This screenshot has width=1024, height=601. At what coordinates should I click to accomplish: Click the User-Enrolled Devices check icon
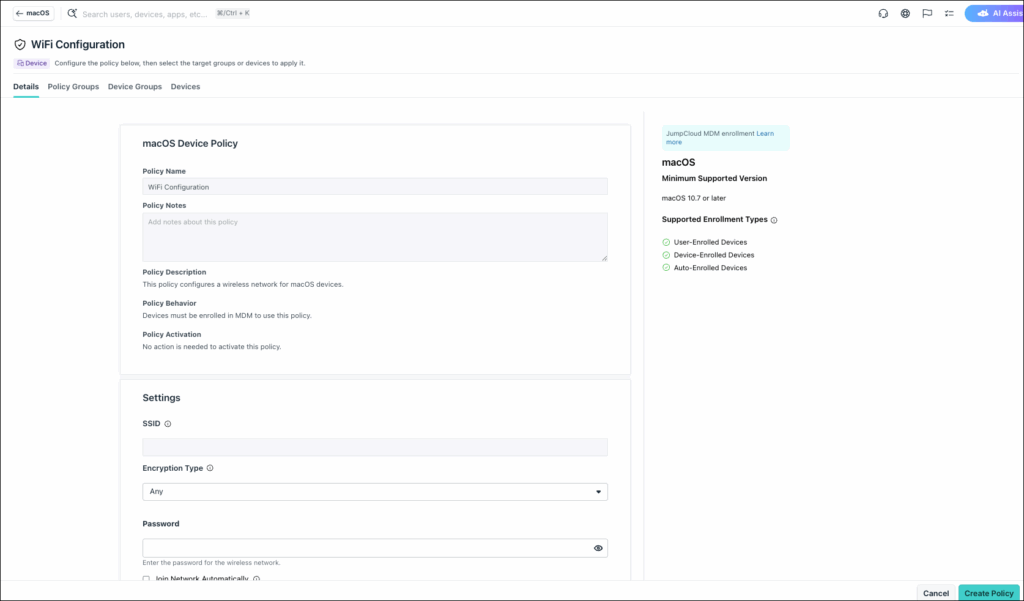[x=666, y=242]
